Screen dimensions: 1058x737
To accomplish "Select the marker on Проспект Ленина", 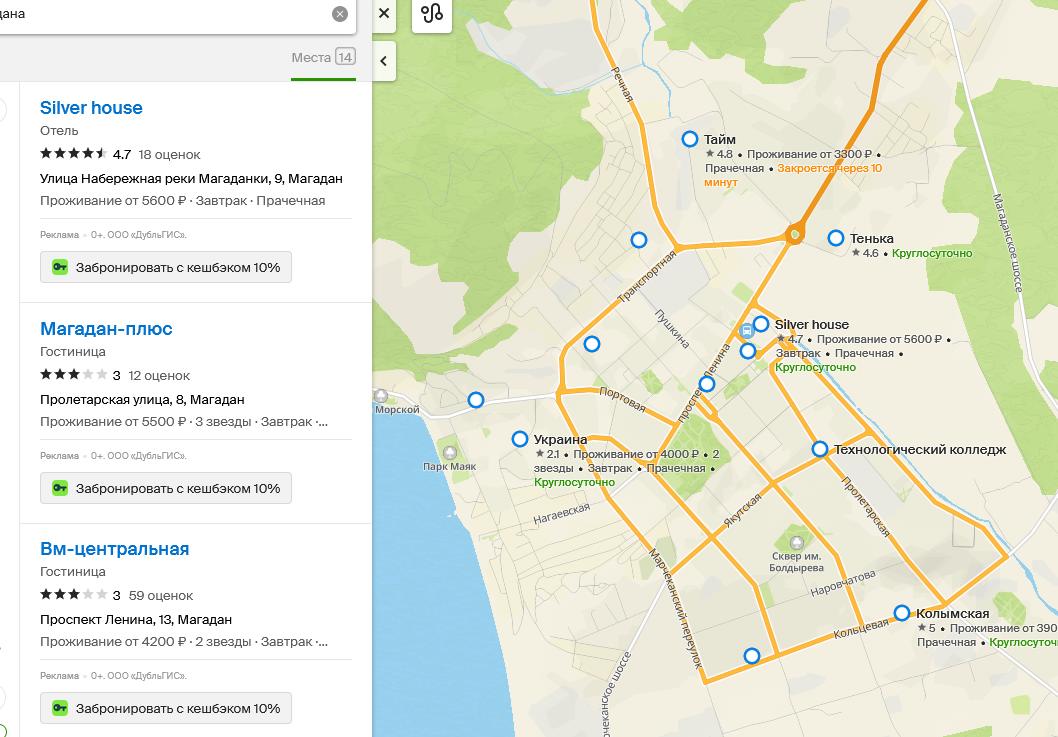I will (x=706, y=384).
